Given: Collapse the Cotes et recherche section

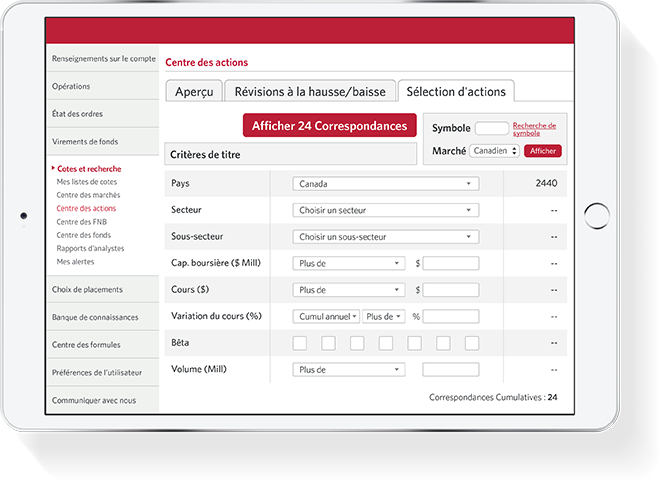Looking at the screenshot, I should 88,169.
